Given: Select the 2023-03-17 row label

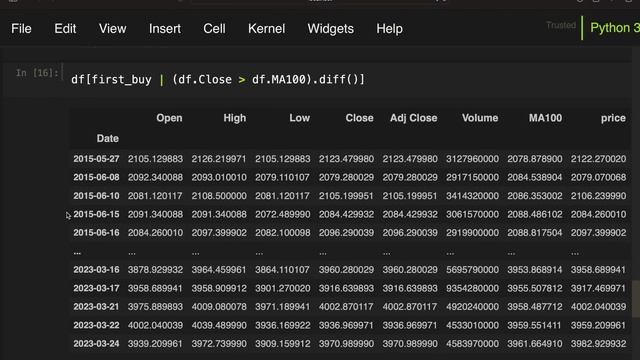Looking at the screenshot, I should coord(96,288).
